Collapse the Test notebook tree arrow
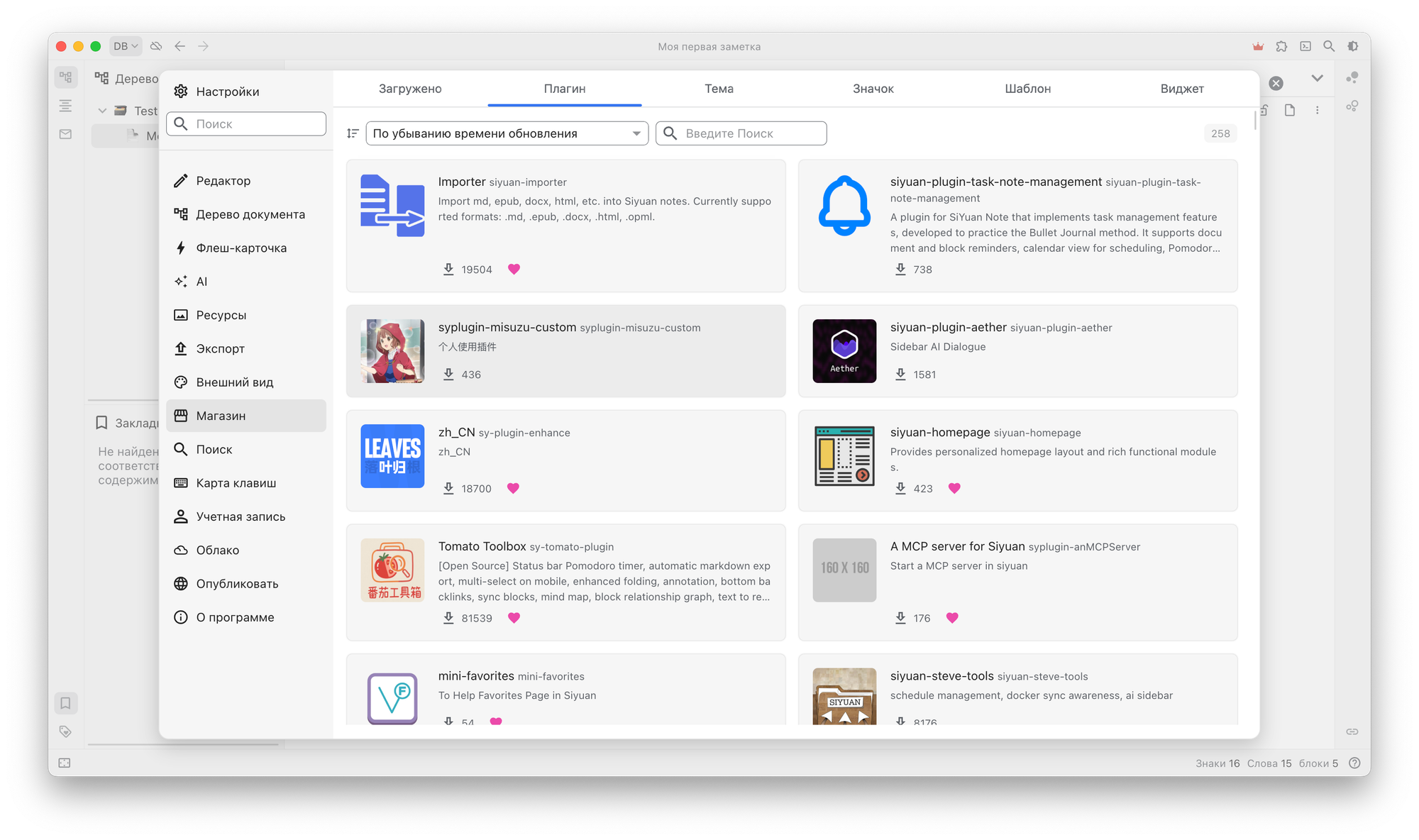1419x840 pixels. click(x=102, y=111)
